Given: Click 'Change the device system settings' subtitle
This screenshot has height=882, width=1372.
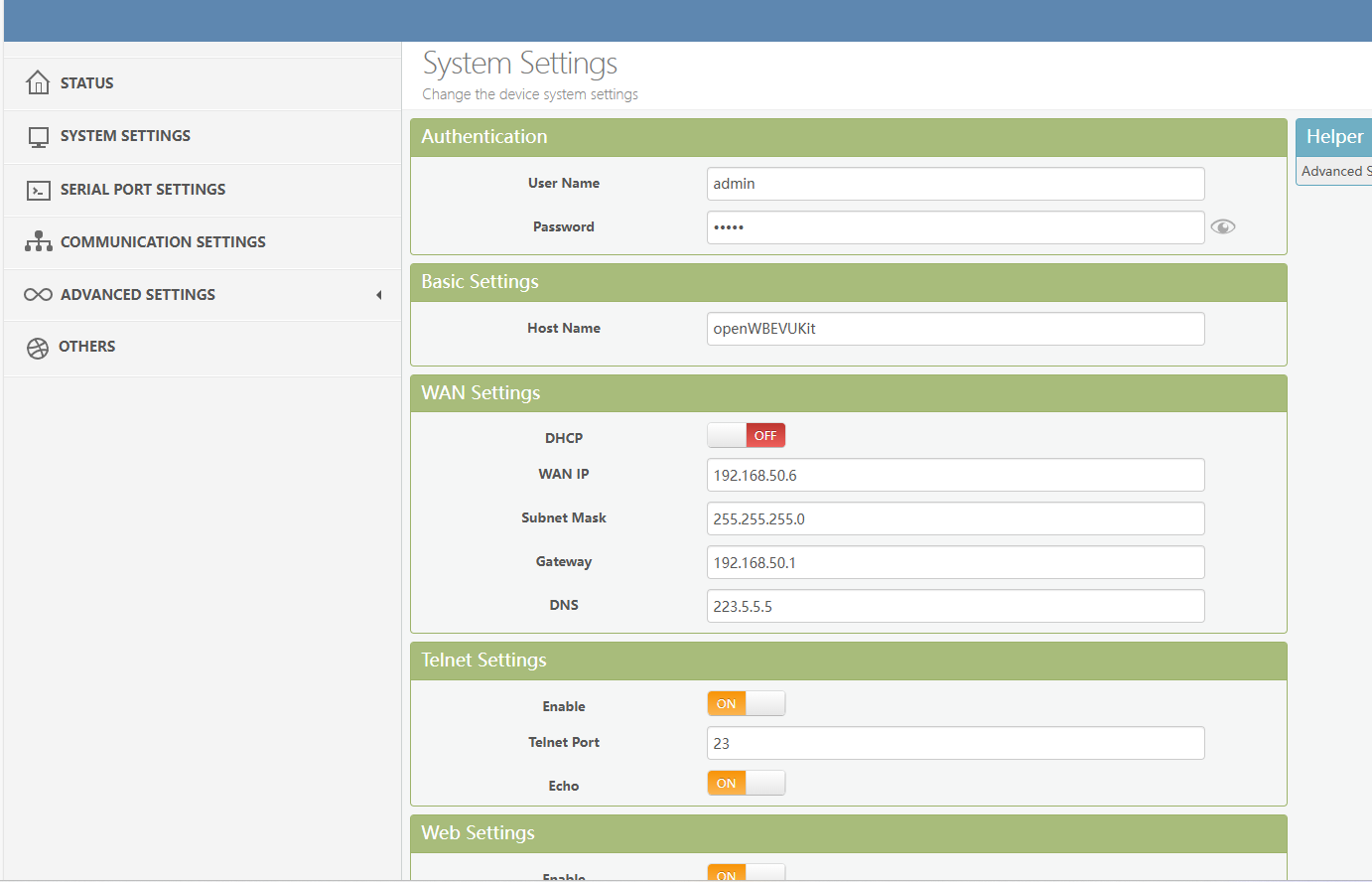Looking at the screenshot, I should point(530,94).
